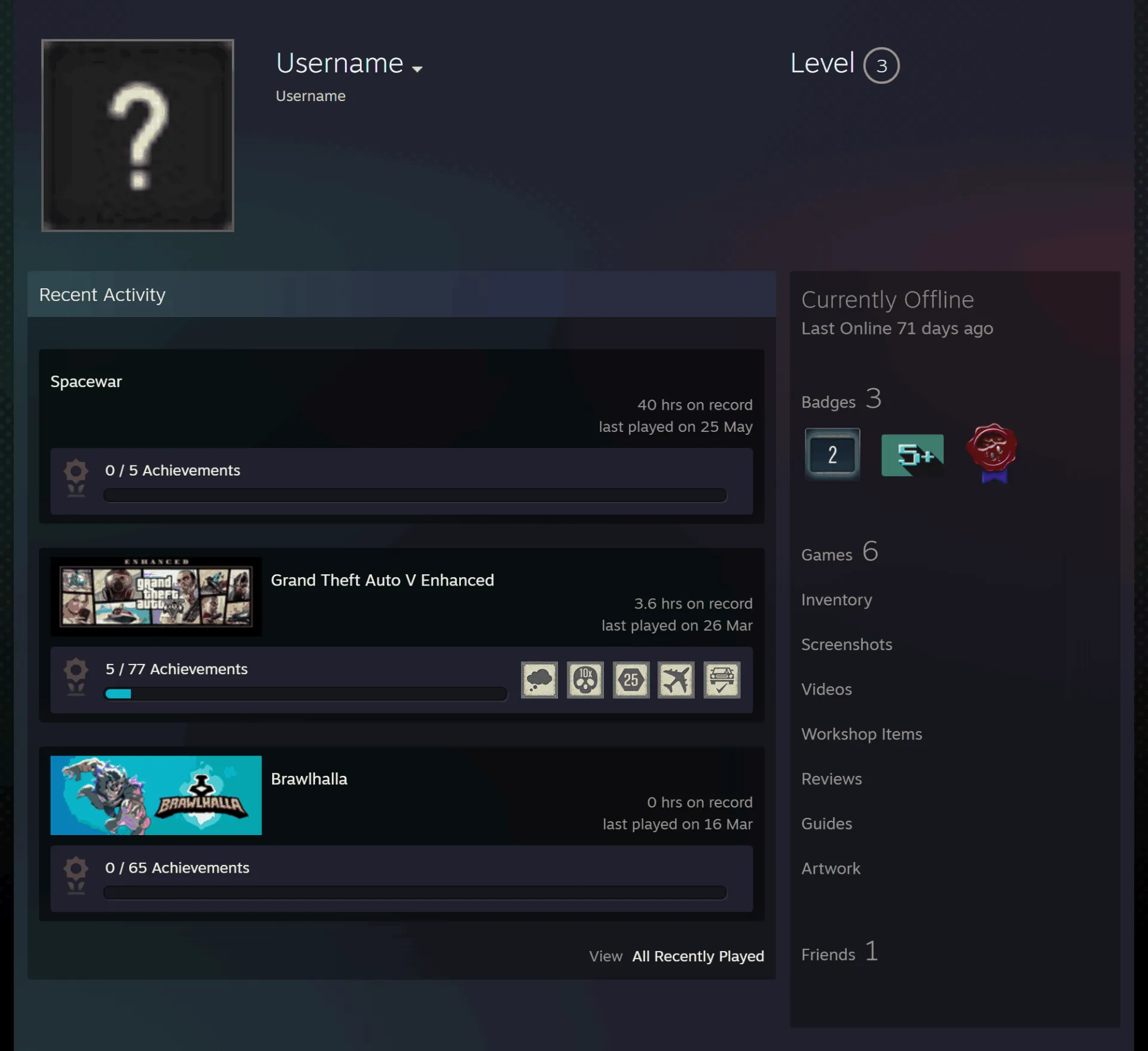Viewport: 1148px width, 1051px height.
Task: Open the Friends 1 list
Action: click(840, 952)
